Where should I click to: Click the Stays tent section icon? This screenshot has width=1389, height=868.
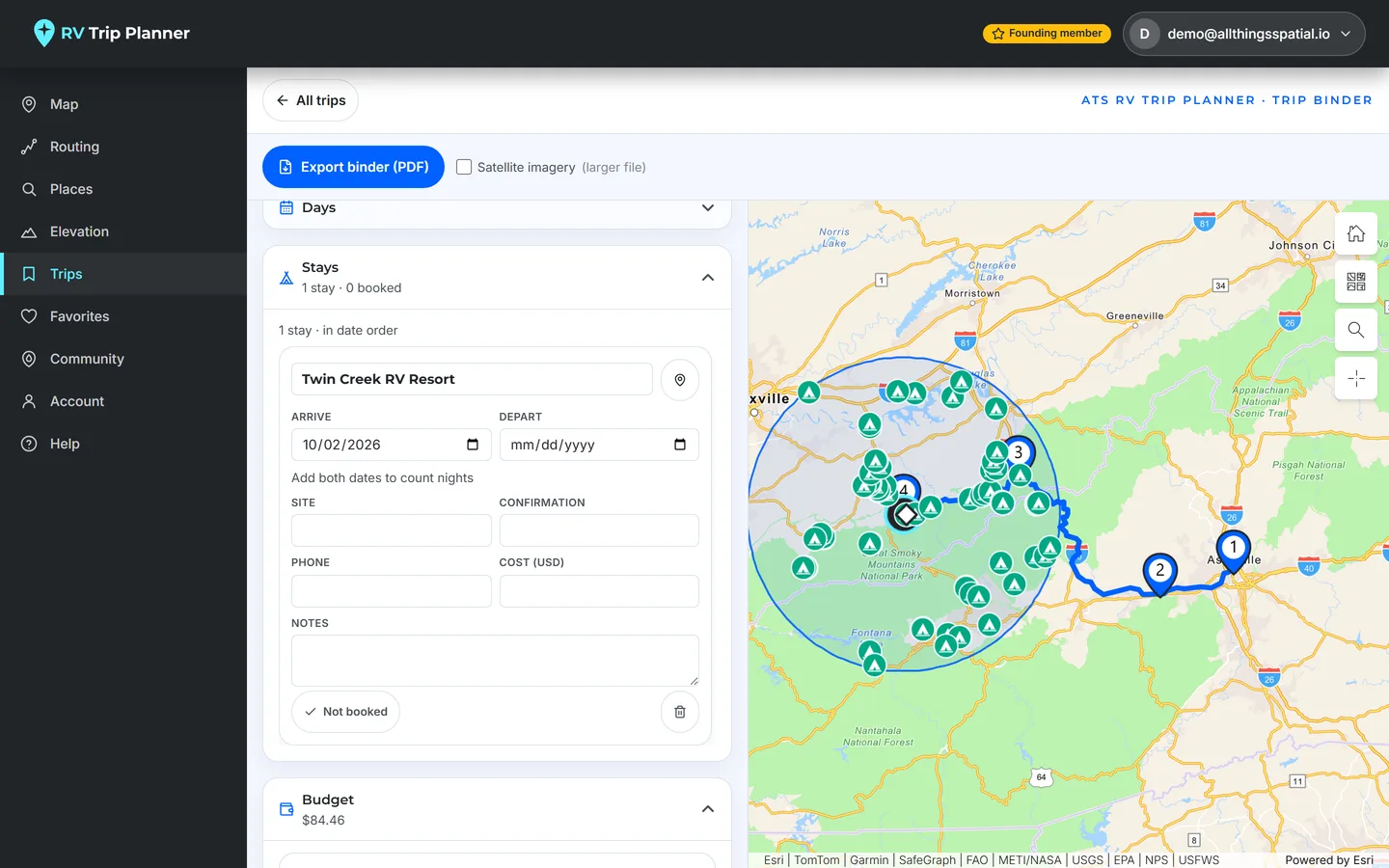(x=286, y=278)
